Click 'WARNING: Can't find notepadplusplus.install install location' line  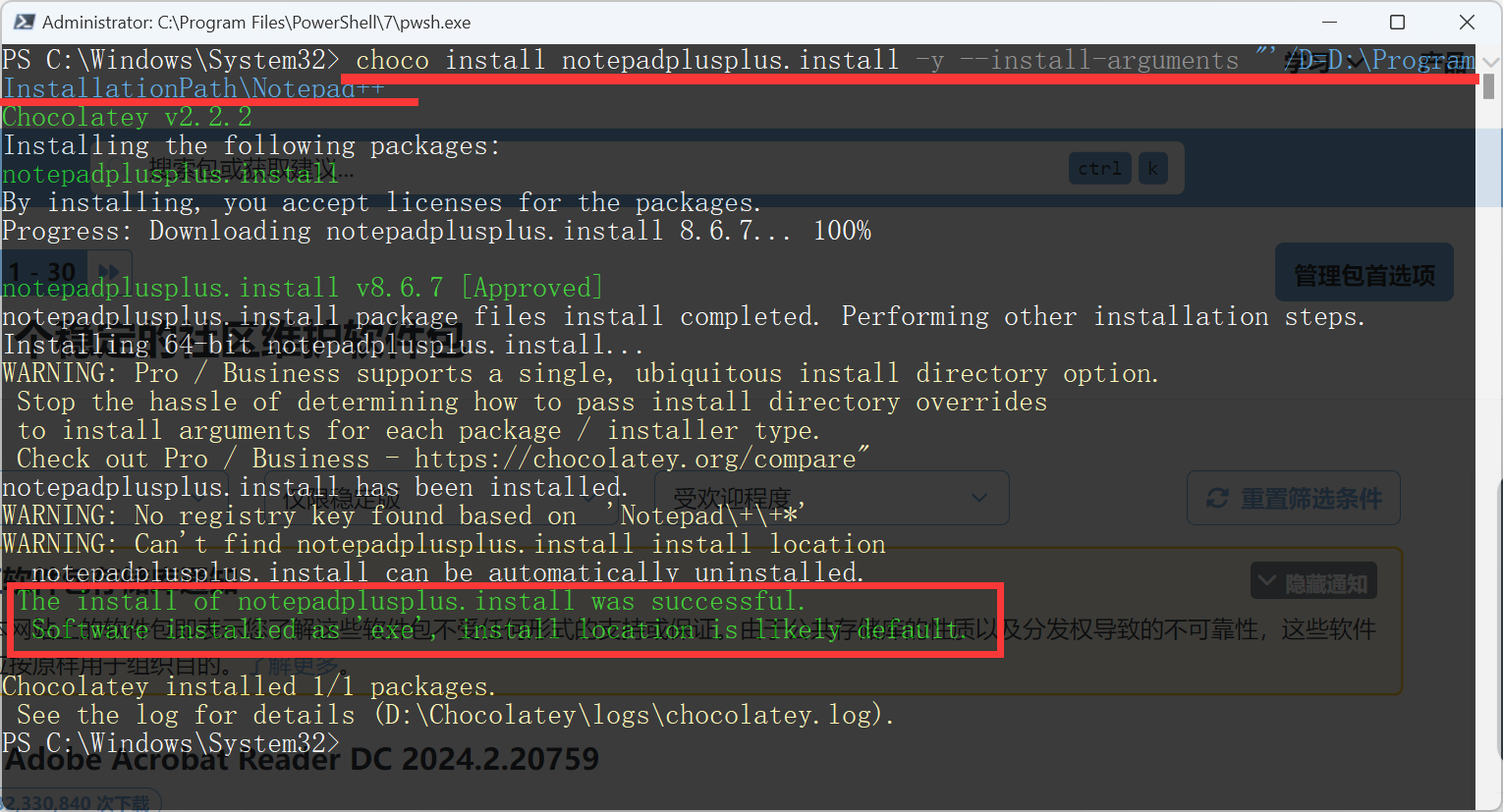click(x=444, y=544)
